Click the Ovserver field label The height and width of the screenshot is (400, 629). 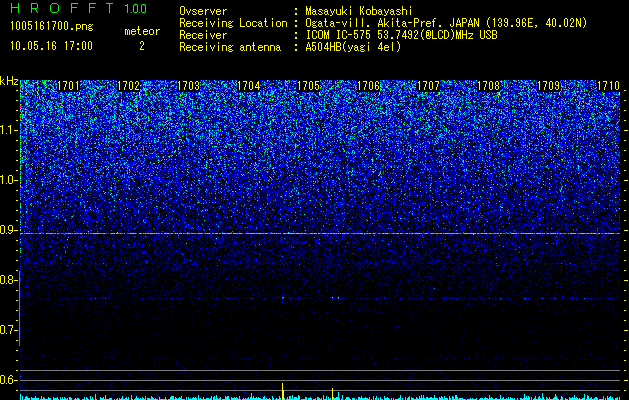pos(203,11)
